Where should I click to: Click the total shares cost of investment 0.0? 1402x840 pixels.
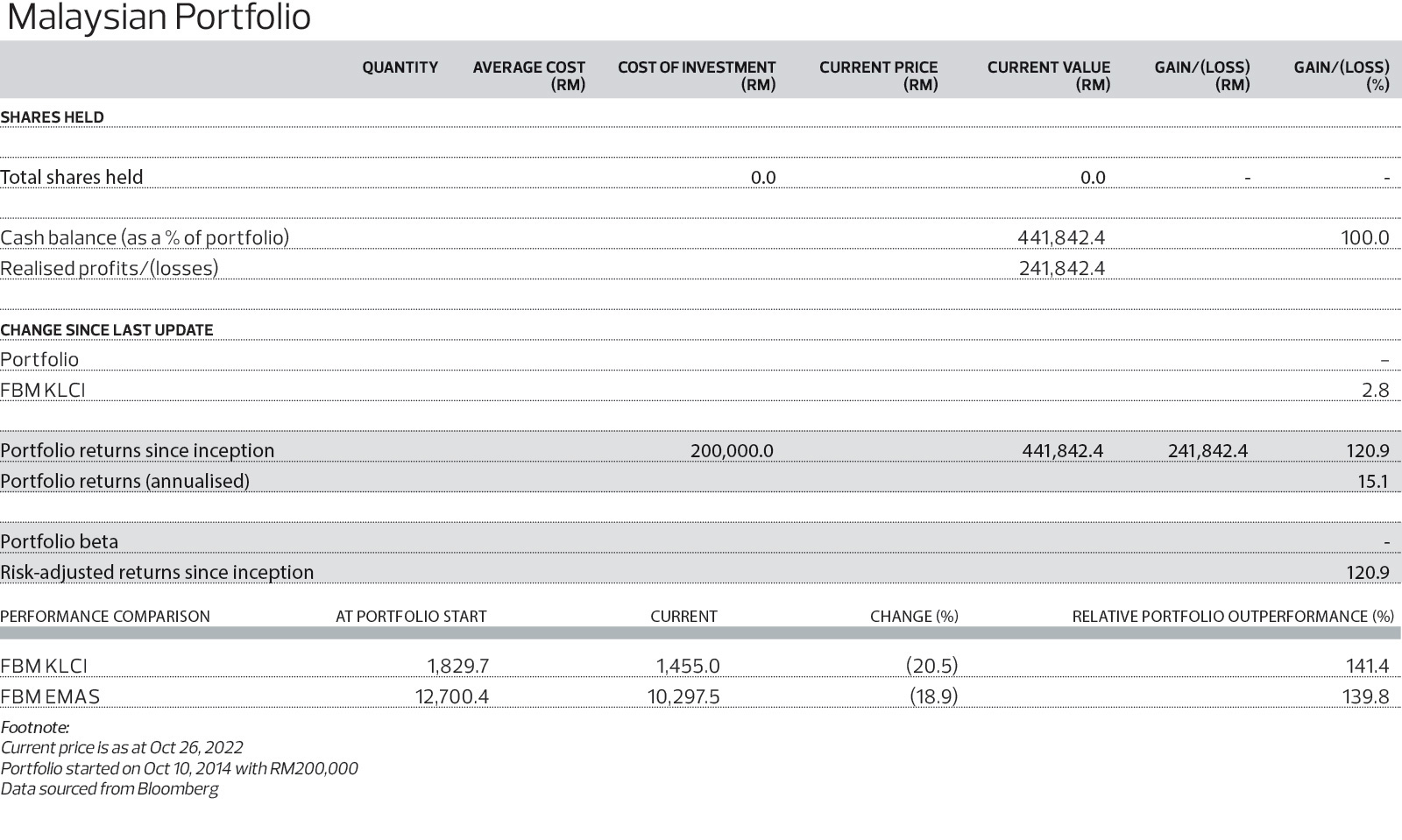[x=763, y=177]
